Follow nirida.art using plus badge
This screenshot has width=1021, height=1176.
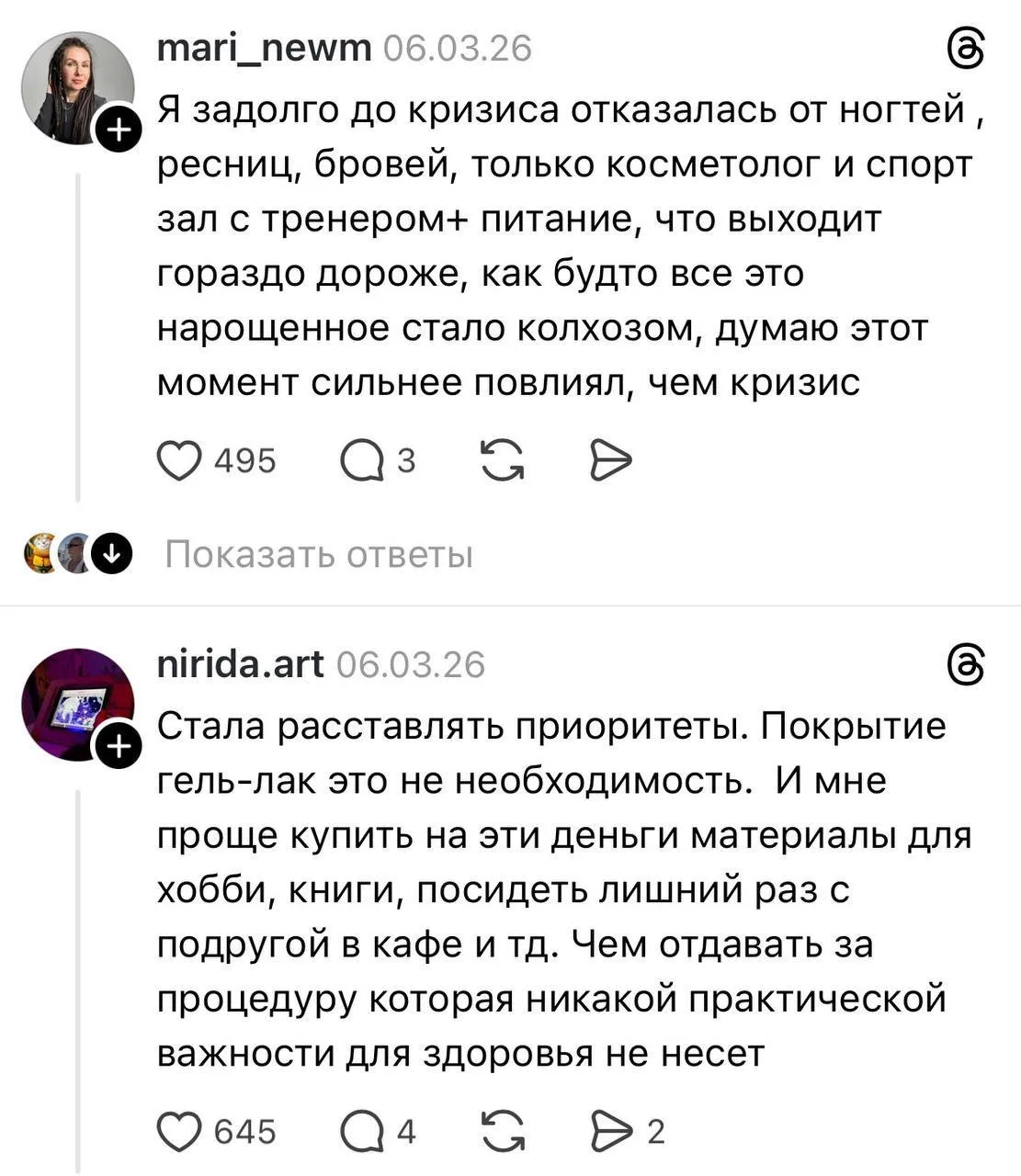pyautogui.click(x=119, y=750)
